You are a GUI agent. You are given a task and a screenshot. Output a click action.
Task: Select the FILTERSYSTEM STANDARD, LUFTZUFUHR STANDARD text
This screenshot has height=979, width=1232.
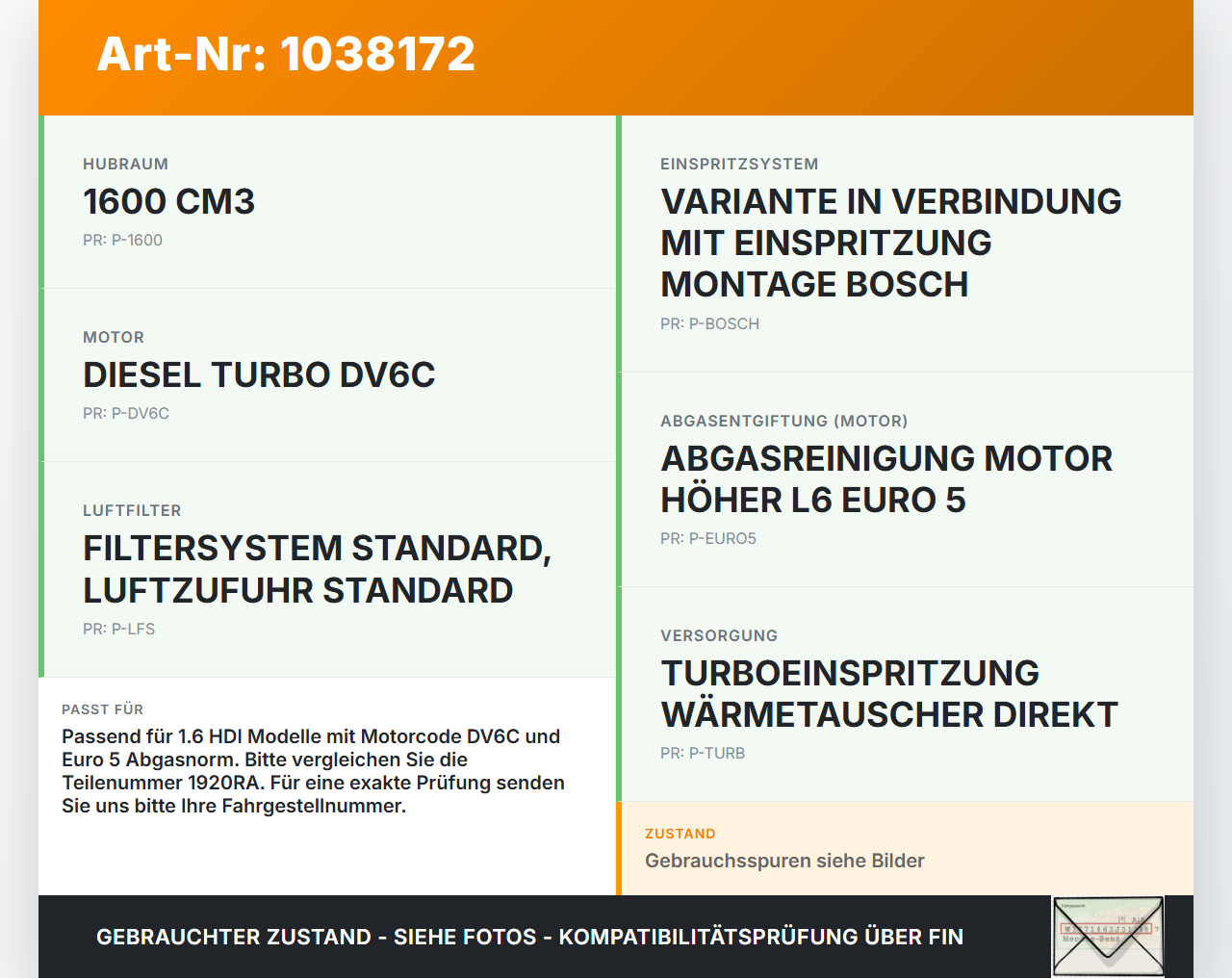pyautogui.click(x=317, y=569)
